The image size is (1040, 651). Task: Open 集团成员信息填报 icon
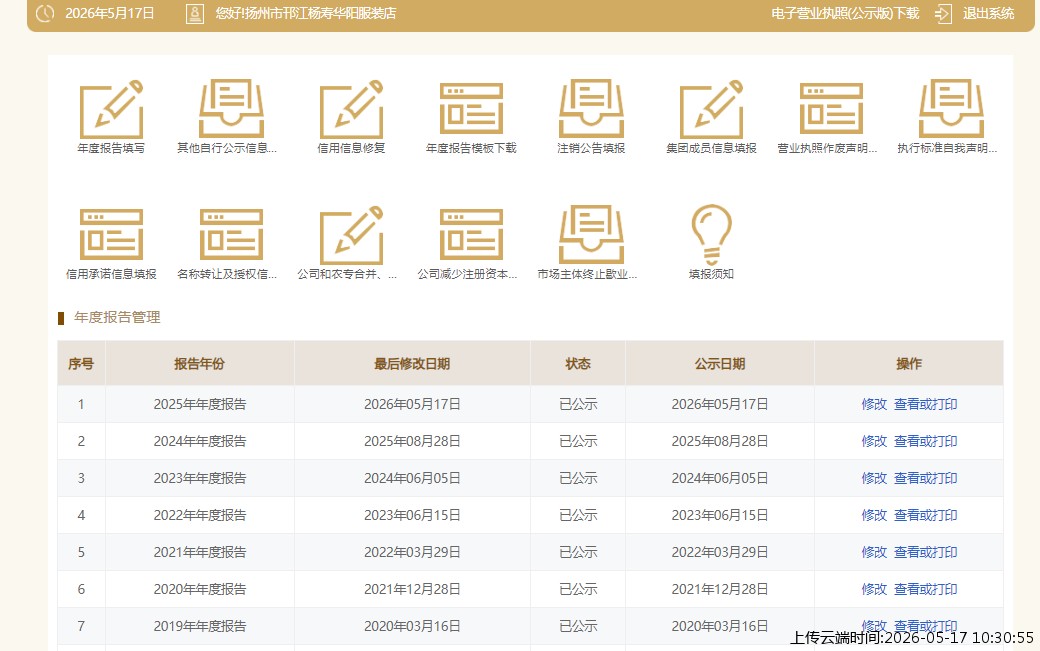tap(712, 109)
